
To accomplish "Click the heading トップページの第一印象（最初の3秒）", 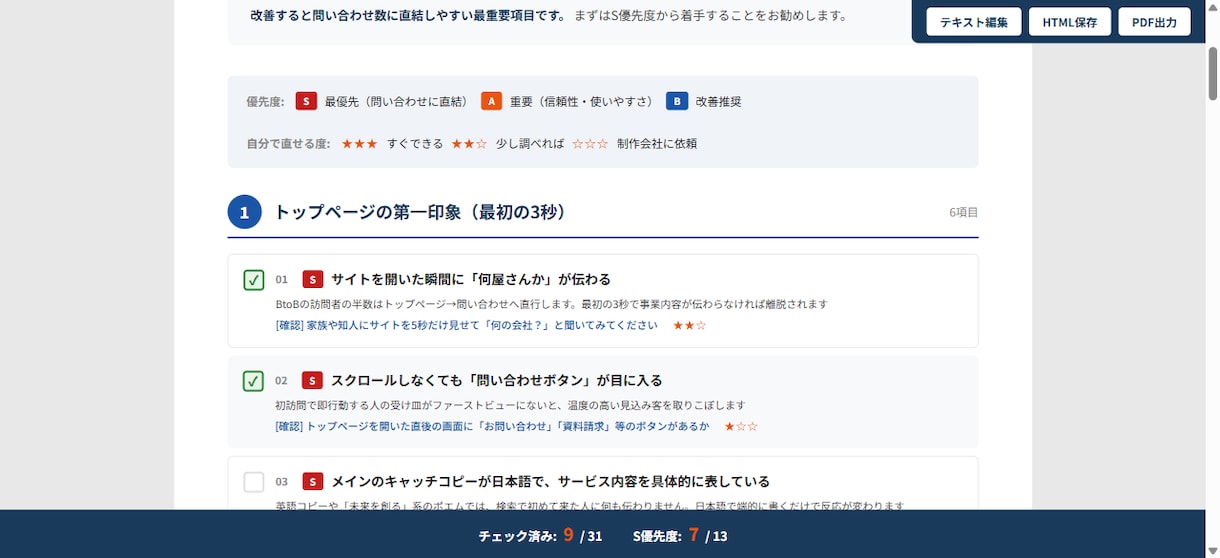I will [x=420, y=212].
